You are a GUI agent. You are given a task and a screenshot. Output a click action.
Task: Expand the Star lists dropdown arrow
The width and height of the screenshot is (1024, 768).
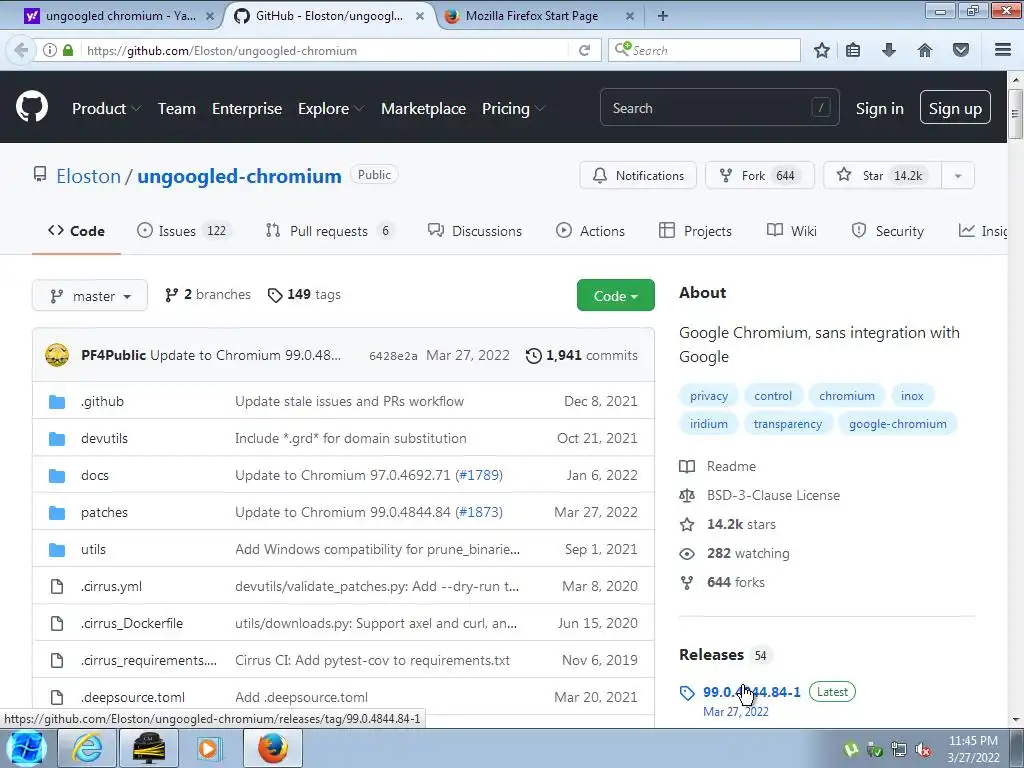click(x=957, y=176)
